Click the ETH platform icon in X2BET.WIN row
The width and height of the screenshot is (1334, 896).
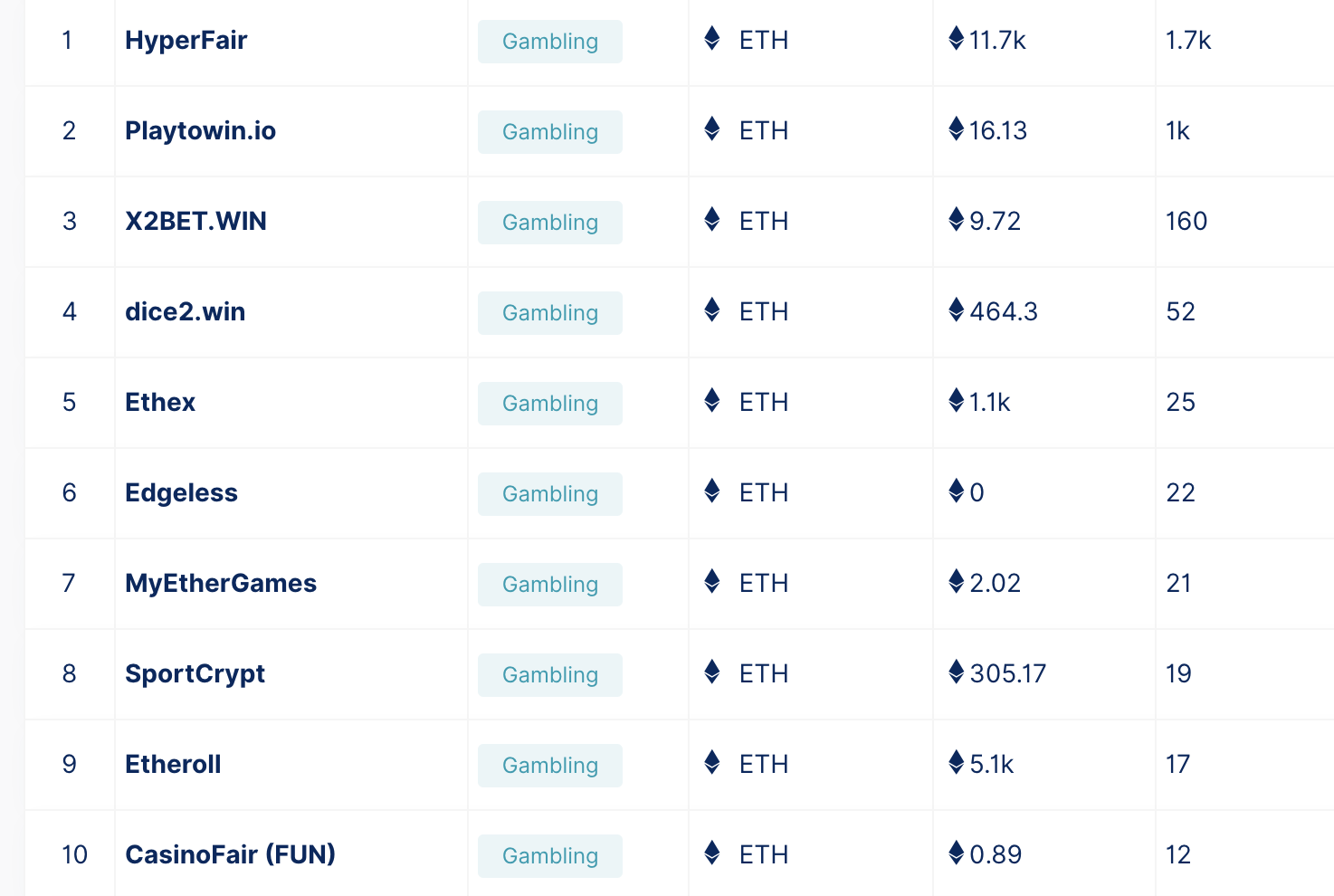[712, 219]
